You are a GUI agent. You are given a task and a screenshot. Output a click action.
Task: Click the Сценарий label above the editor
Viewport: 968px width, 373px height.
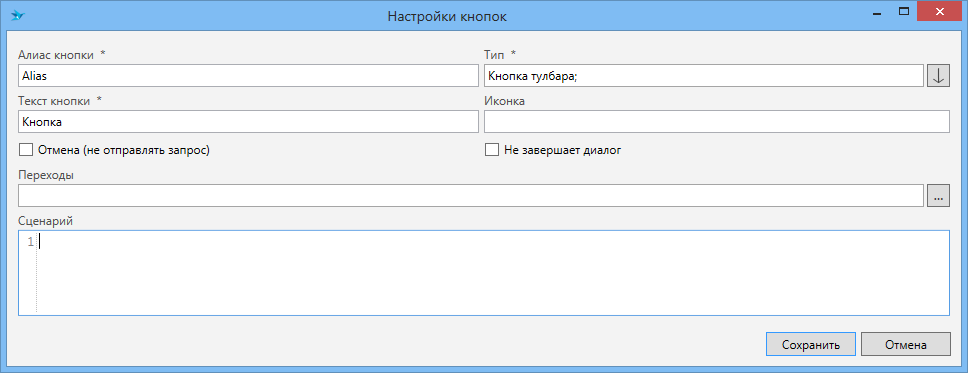[x=46, y=220]
